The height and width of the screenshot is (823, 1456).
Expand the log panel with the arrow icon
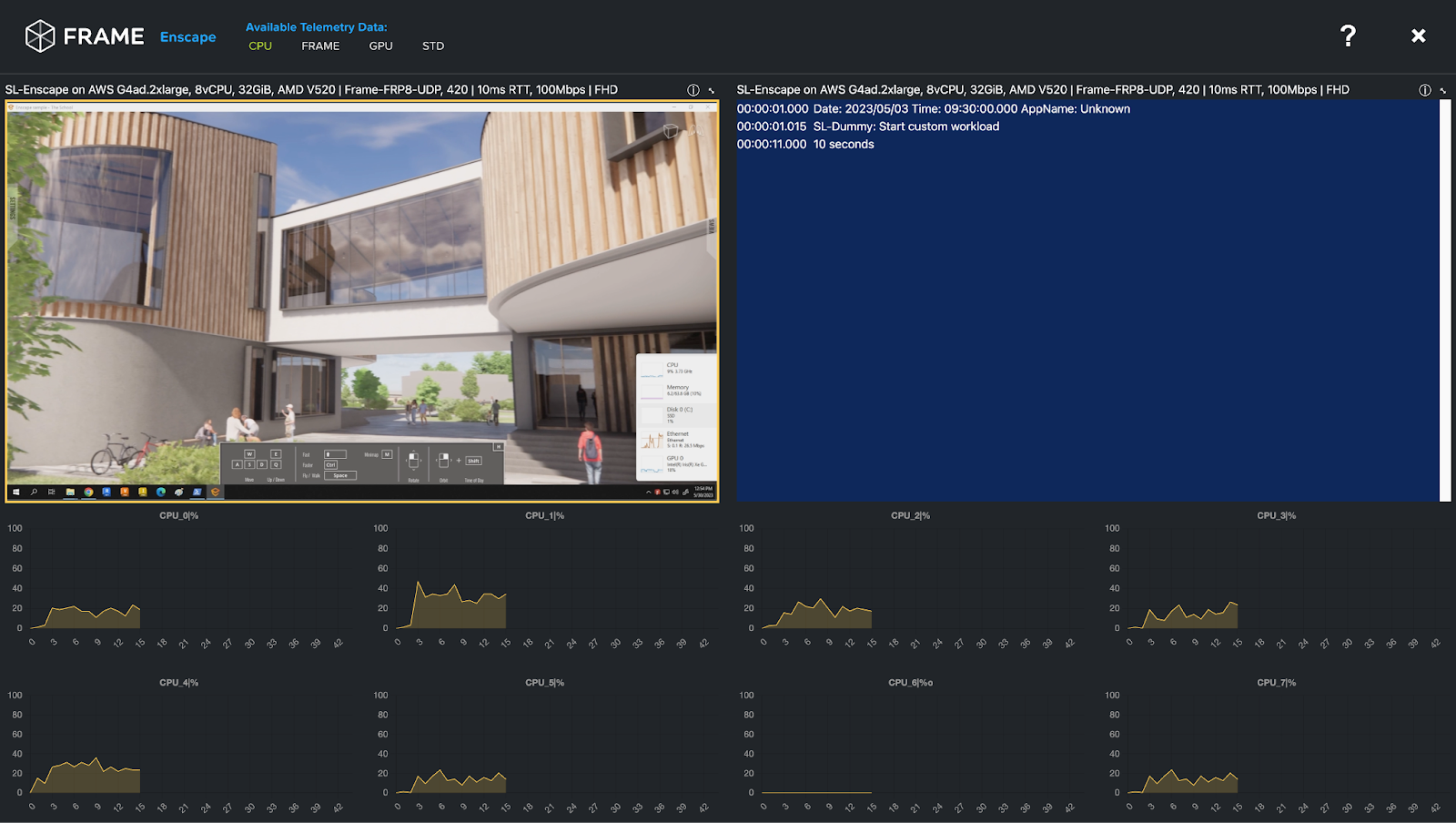(x=1443, y=90)
